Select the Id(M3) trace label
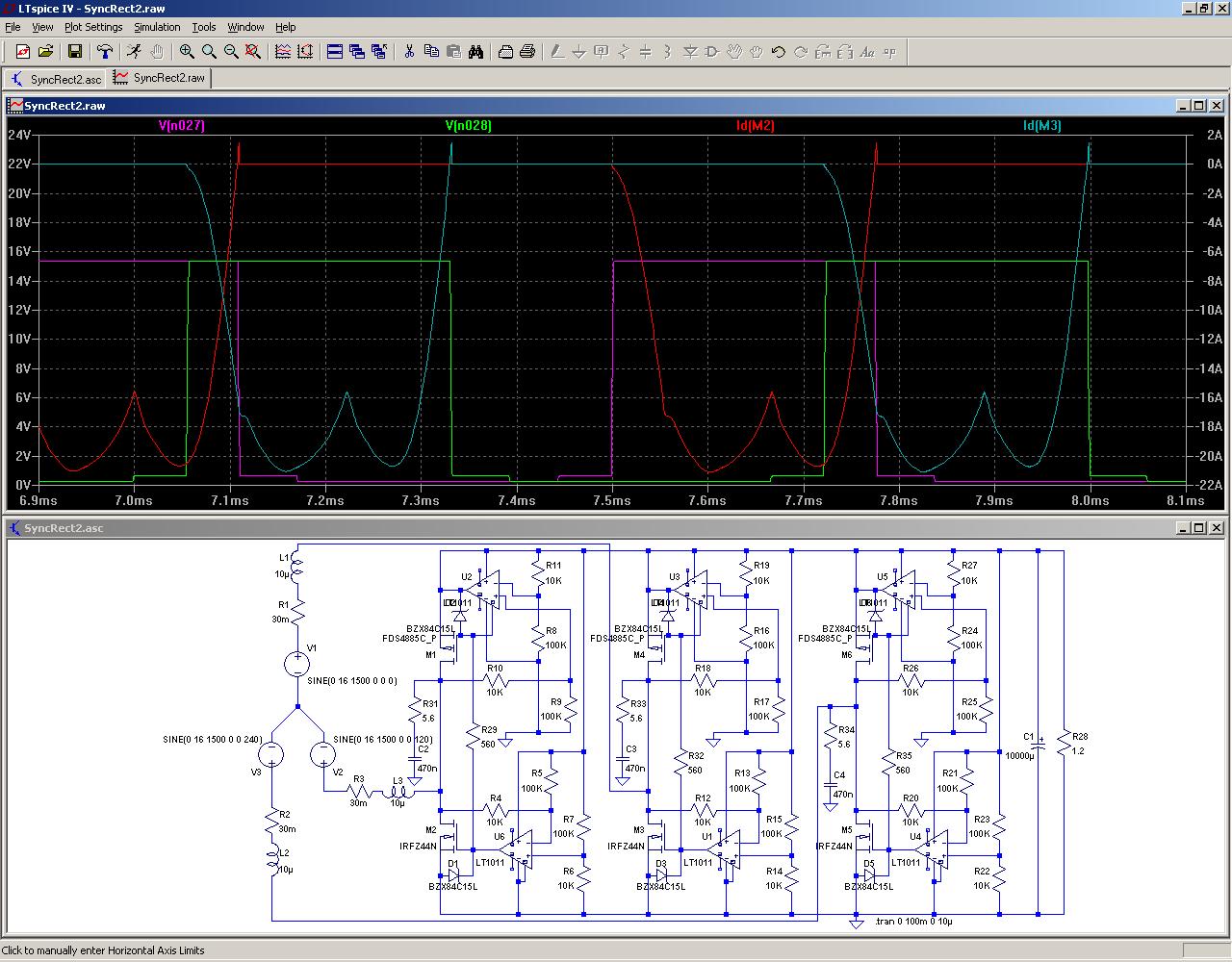1232x962 pixels. click(x=1041, y=126)
